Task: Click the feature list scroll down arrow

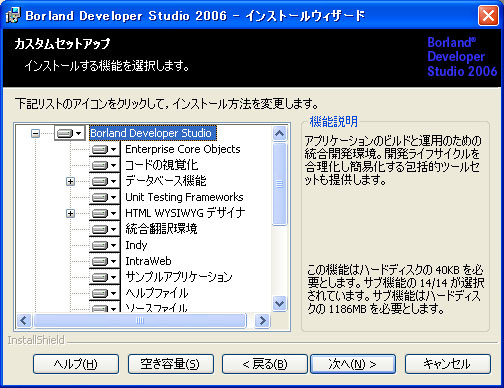Action: (x=279, y=304)
